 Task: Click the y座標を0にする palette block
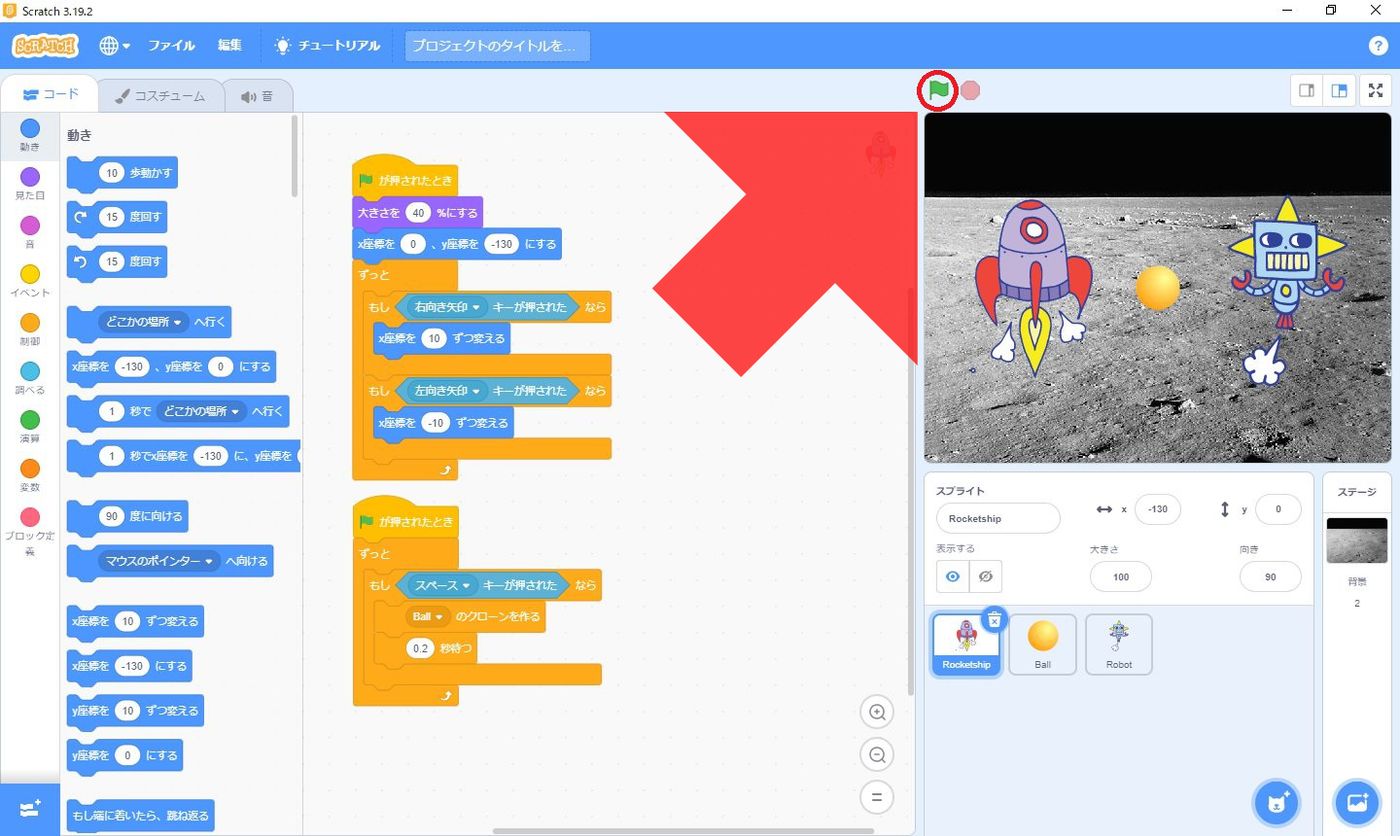pyautogui.click(x=125, y=755)
